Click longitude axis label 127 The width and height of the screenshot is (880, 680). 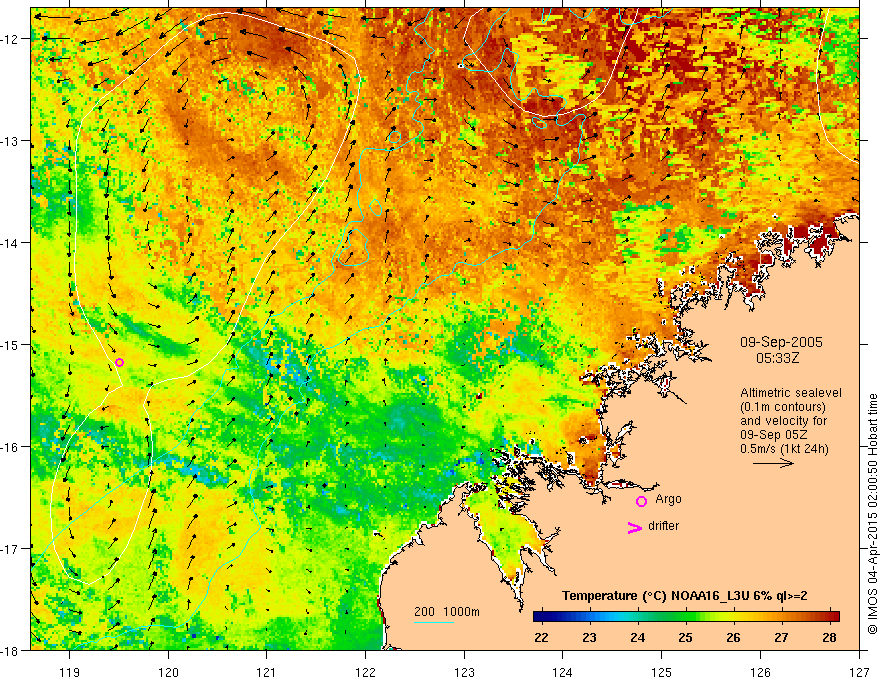click(x=859, y=672)
